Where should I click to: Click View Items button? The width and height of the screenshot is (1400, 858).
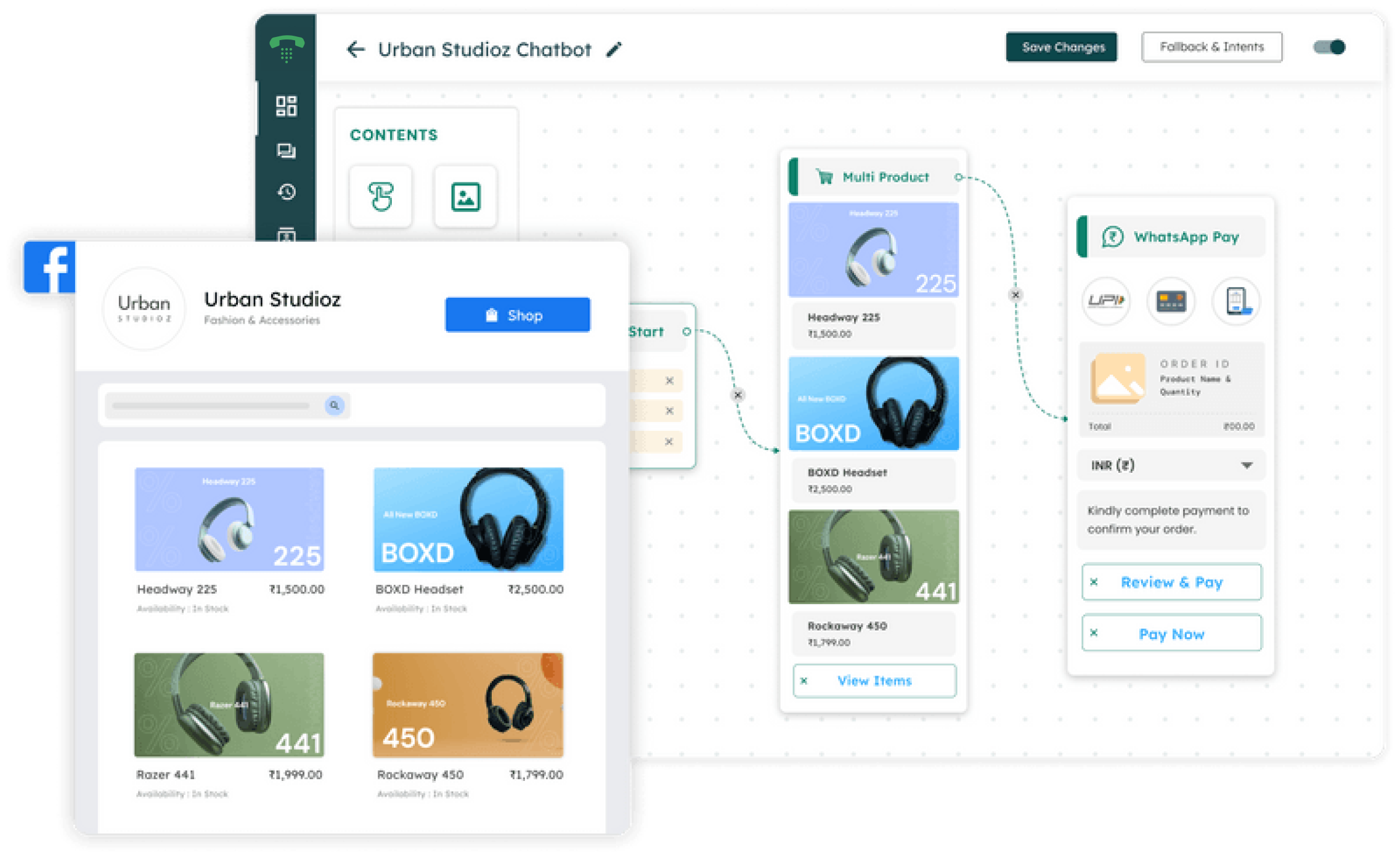[874, 680]
